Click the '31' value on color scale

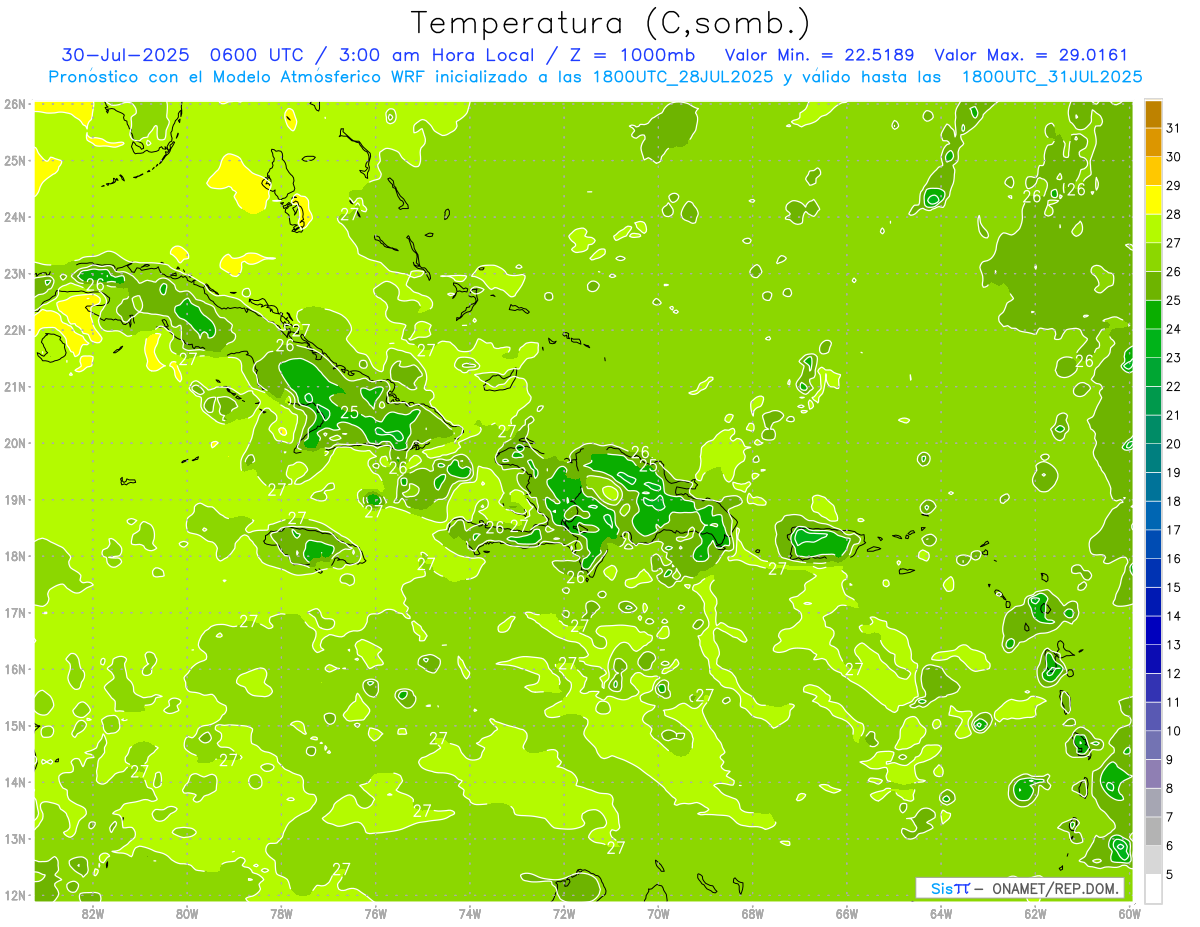(1173, 127)
